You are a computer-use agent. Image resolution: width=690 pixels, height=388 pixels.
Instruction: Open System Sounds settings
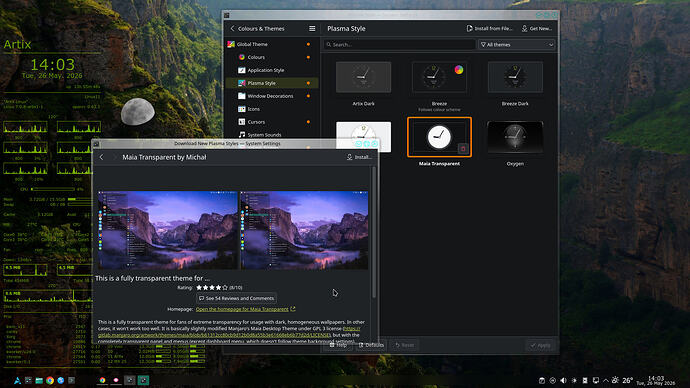[x=272, y=135]
